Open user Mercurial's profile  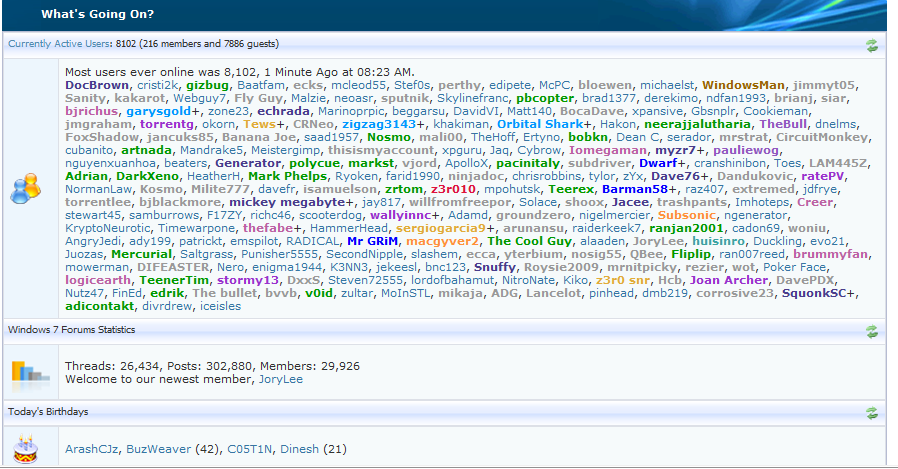(141, 254)
